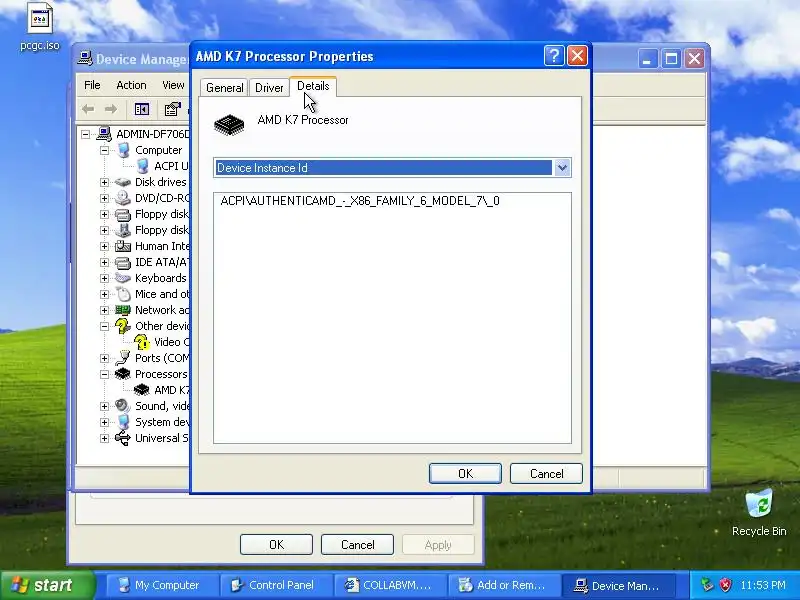Expand the IDE ATA/ATAPI controllers node
This screenshot has height=600, width=800.
pos(105,262)
